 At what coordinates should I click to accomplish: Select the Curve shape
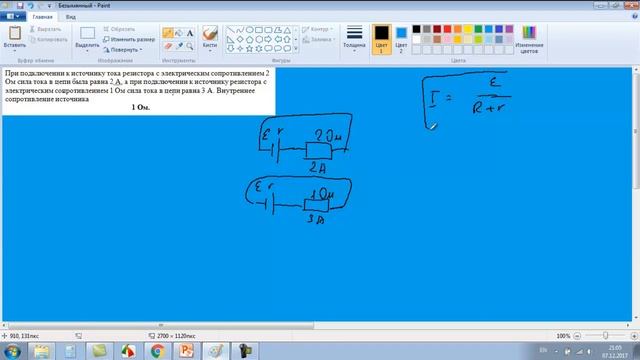(x=240, y=30)
